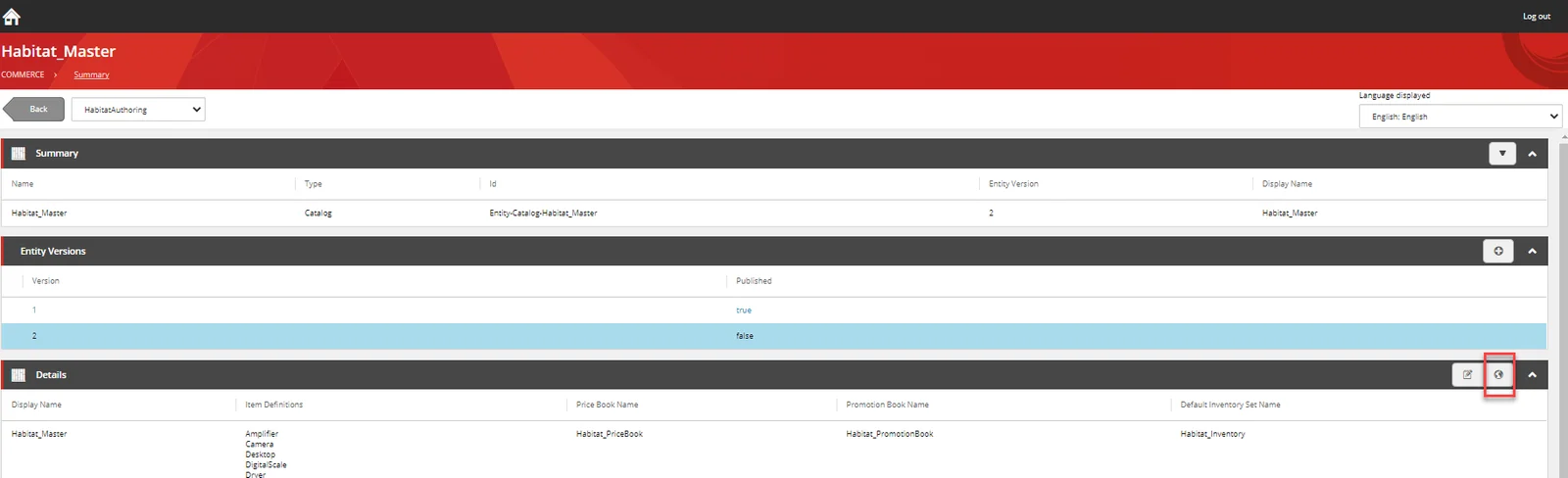This screenshot has height=478, width=1568.
Task: Click the Back button
Action: (x=34, y=109)
